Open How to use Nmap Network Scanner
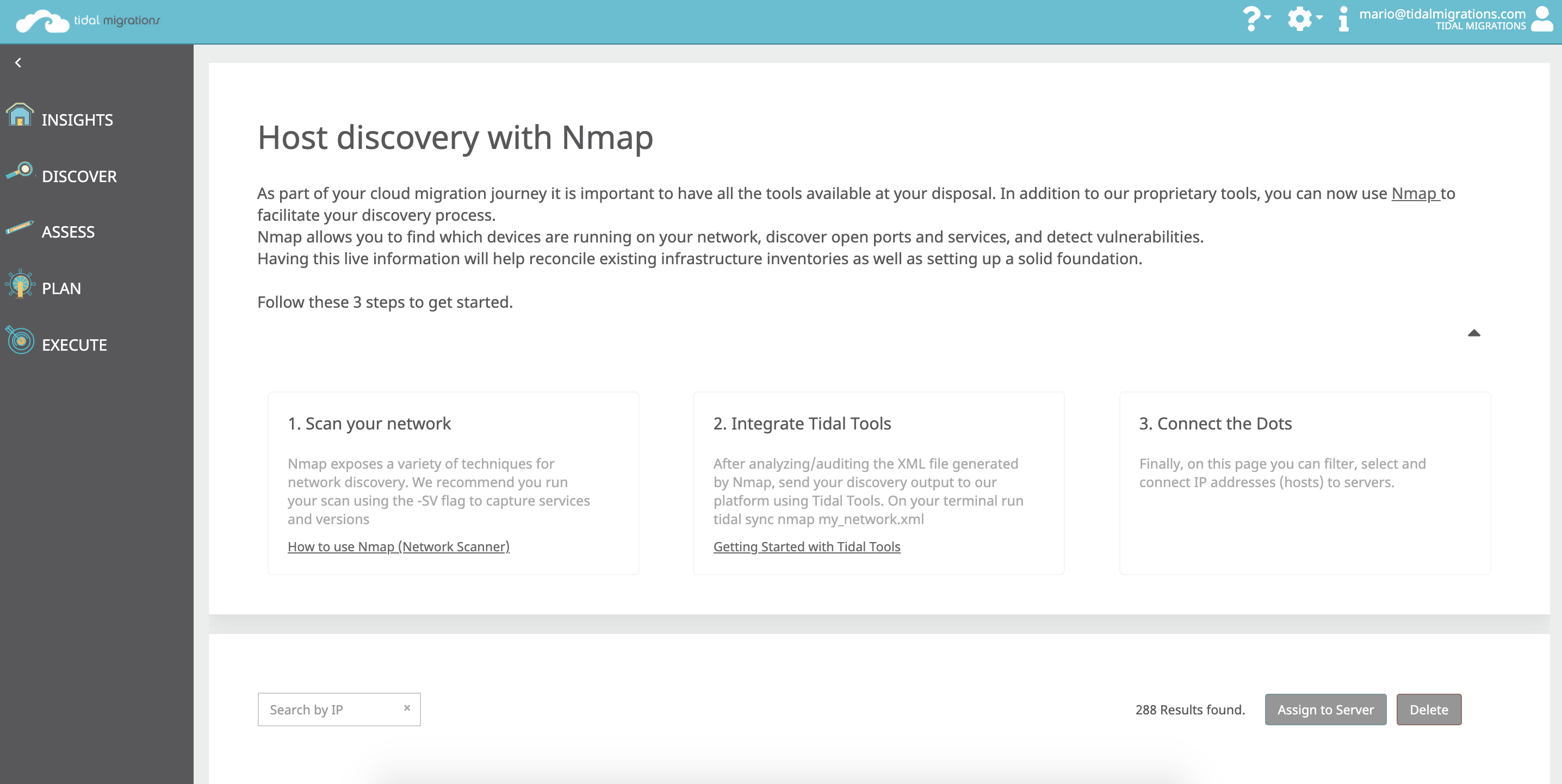 [398, 546]
